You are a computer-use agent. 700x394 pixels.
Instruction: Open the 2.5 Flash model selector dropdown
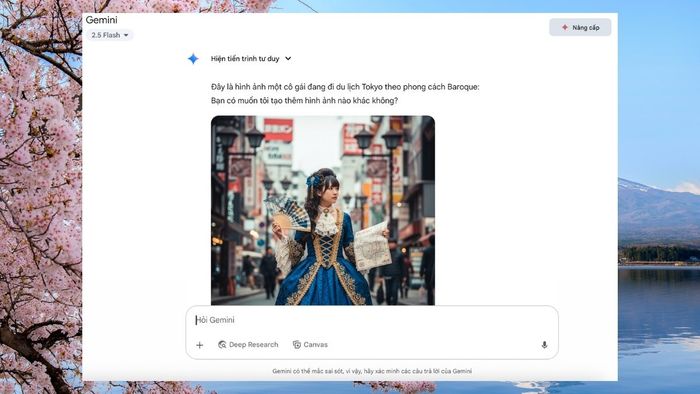pyautogui.click(x=110, y=35)
